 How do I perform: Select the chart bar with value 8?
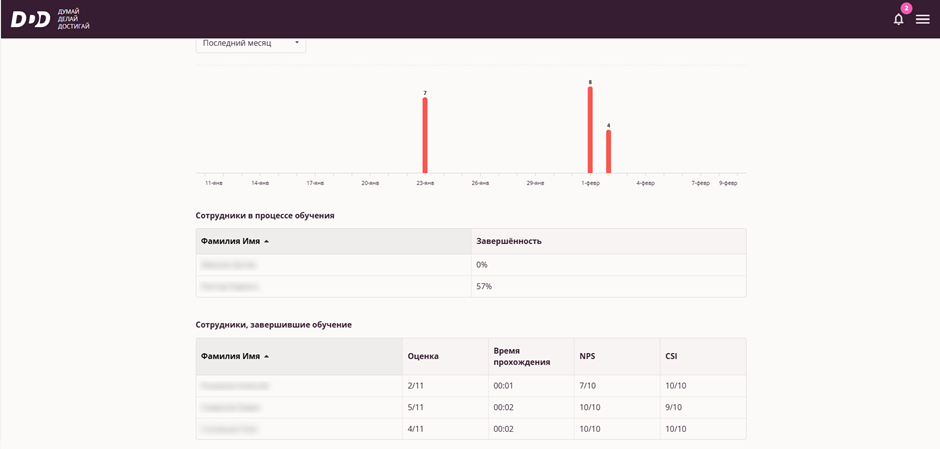pyautogui.click(x=590, y=130)
